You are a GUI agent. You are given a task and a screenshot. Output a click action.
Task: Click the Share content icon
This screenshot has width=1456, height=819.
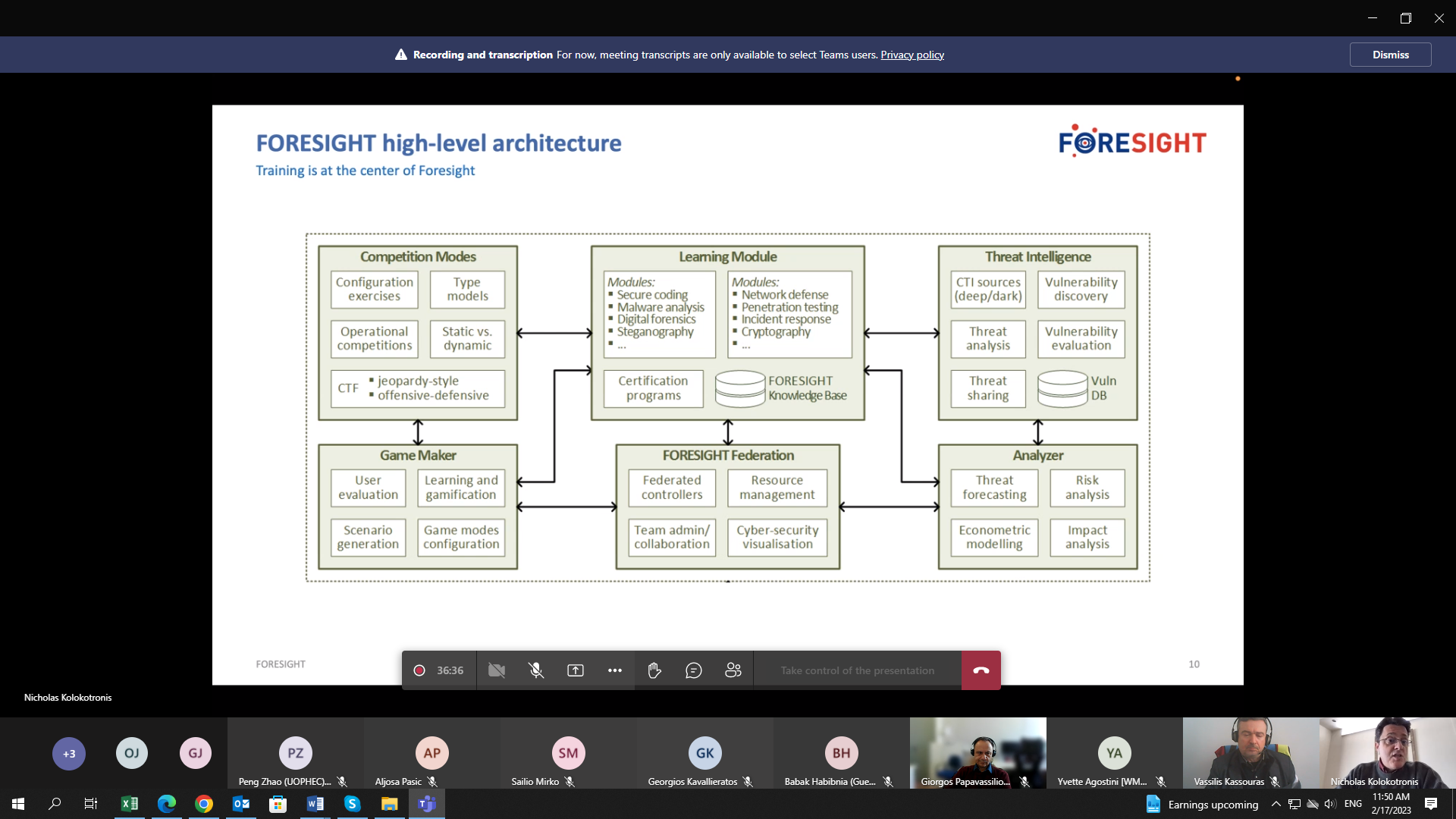click(x=576, y=670)
